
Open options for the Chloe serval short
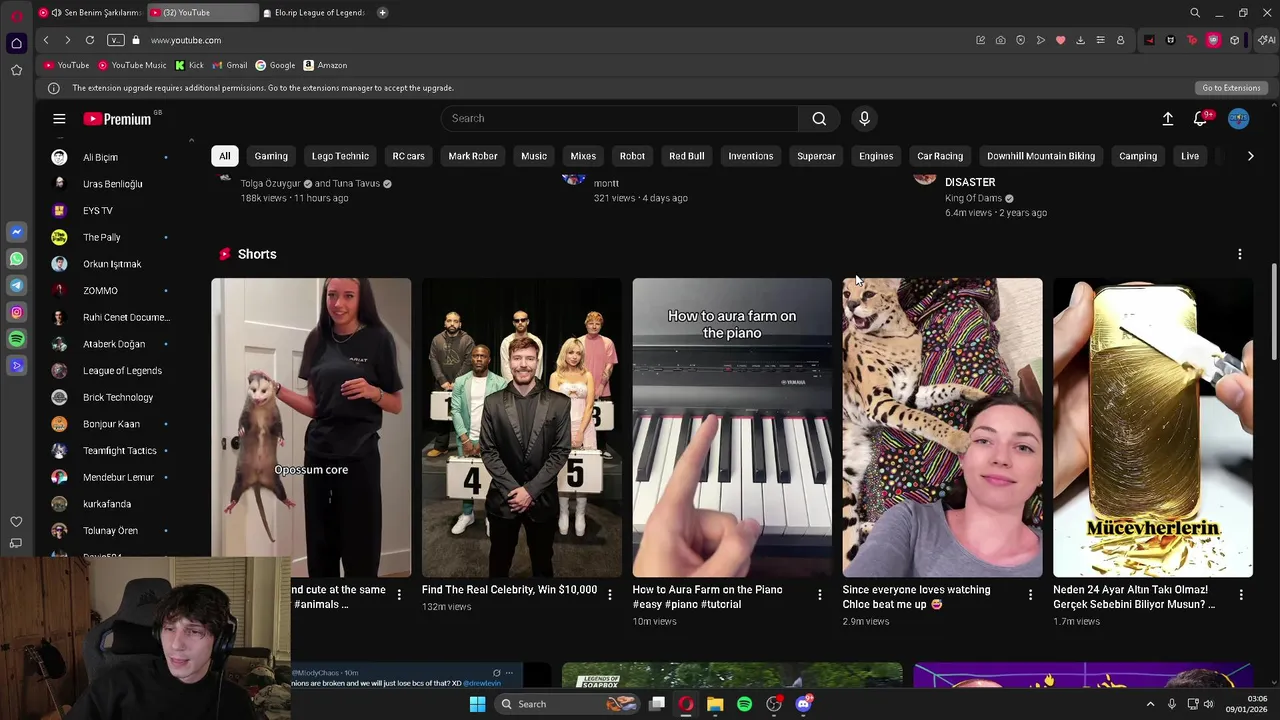(1030, 595)
